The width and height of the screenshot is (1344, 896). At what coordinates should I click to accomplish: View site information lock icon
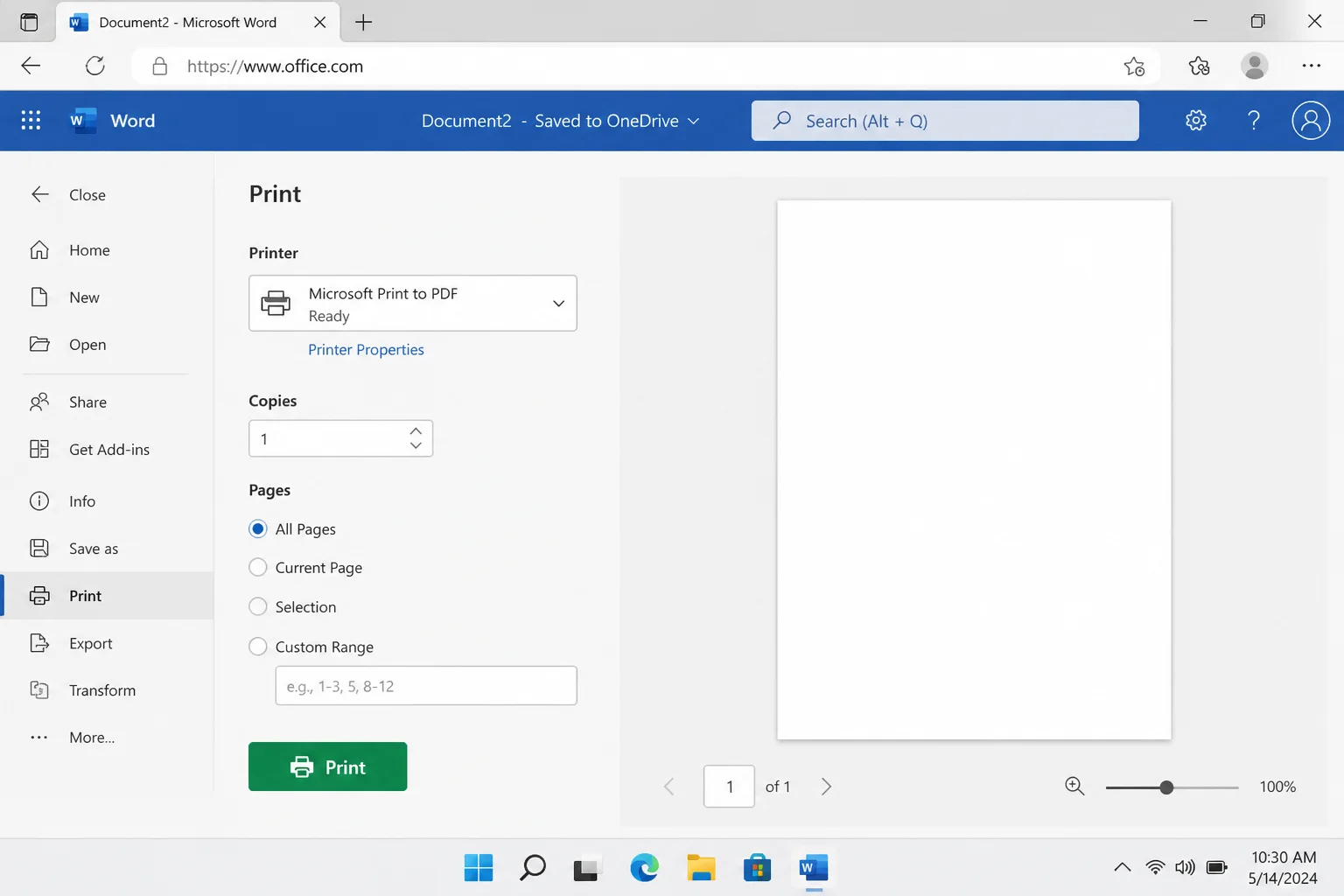pos(159,66)
